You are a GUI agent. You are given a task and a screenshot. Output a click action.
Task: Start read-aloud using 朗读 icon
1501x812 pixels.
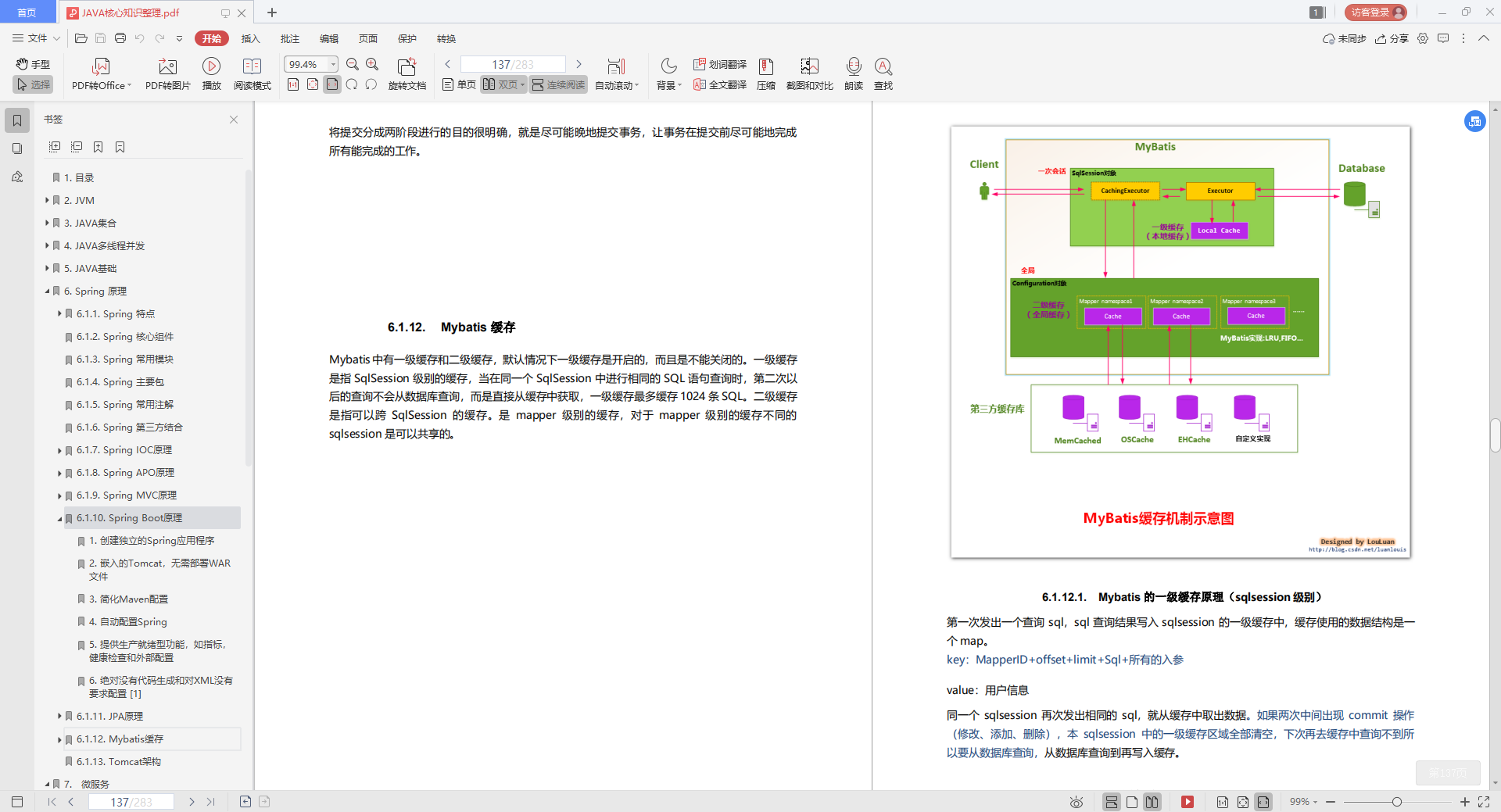[x=853, y=73]
